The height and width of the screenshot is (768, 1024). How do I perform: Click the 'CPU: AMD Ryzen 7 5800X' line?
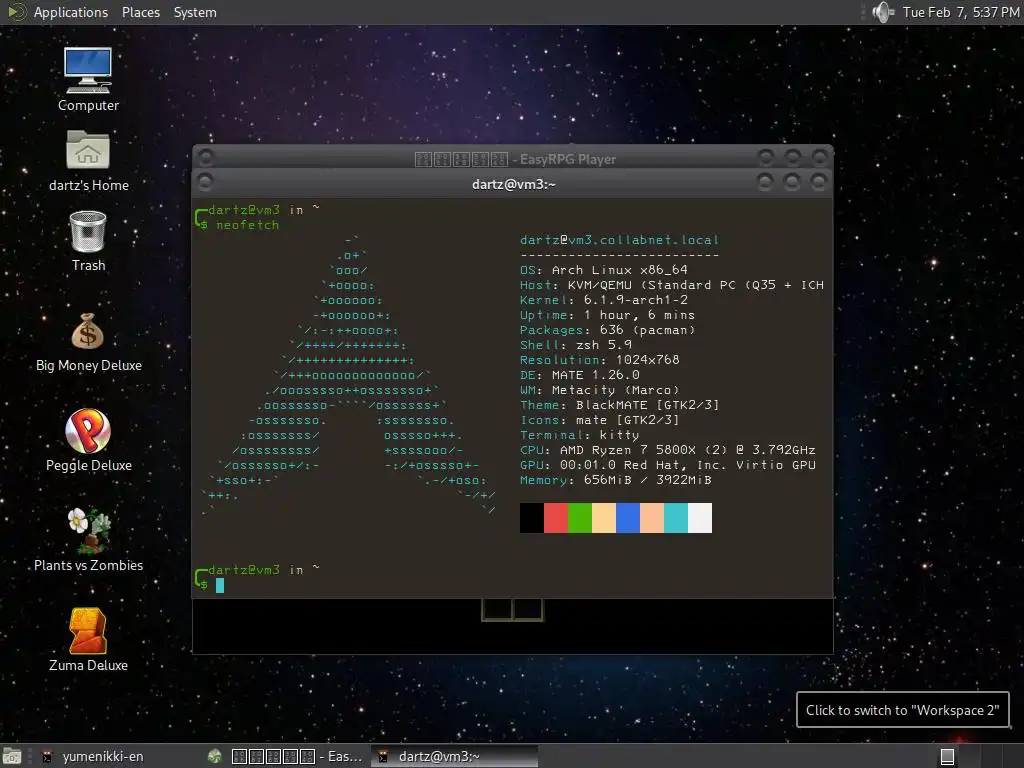(667, 450)
